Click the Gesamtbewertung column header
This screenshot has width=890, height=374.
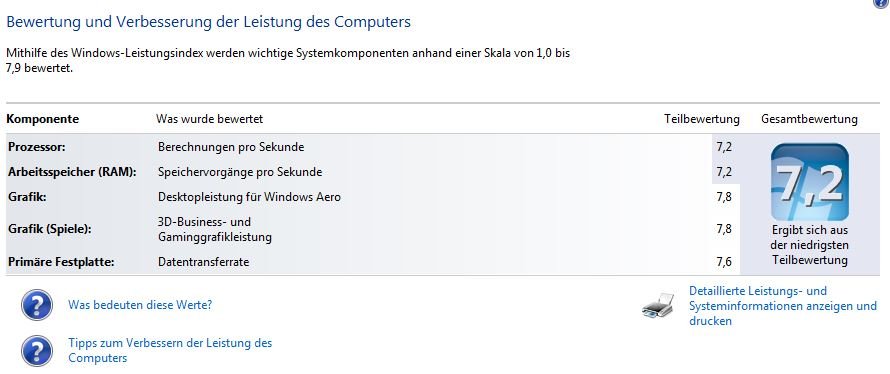pos(809,119)
